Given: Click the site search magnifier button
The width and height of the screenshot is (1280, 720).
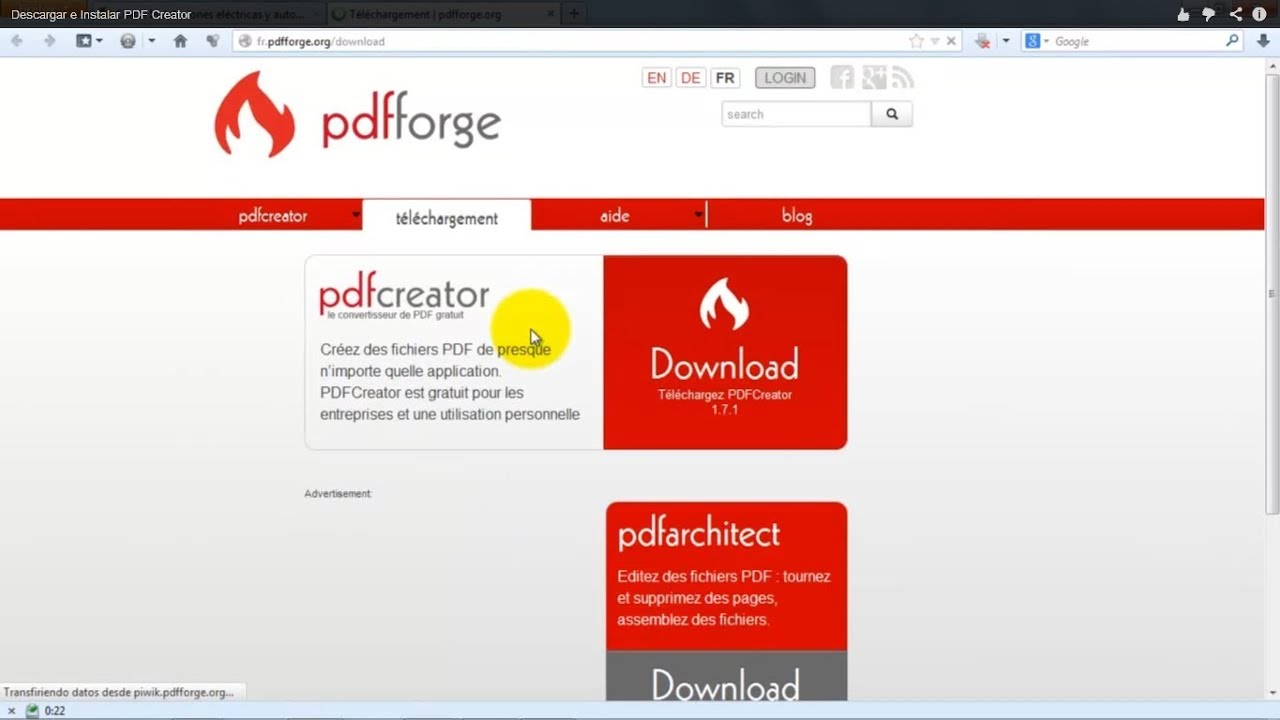Looking at the screenshot, I should point(892,114).
